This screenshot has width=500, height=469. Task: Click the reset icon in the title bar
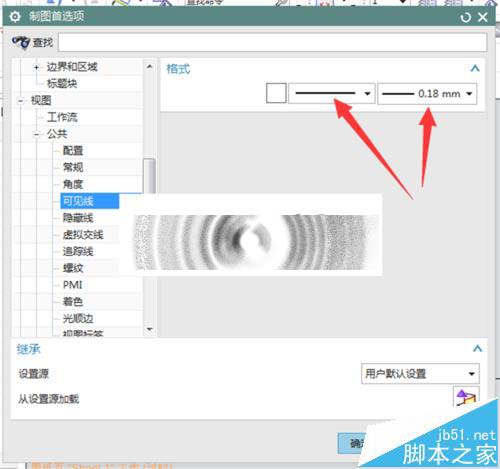point(465,17)
